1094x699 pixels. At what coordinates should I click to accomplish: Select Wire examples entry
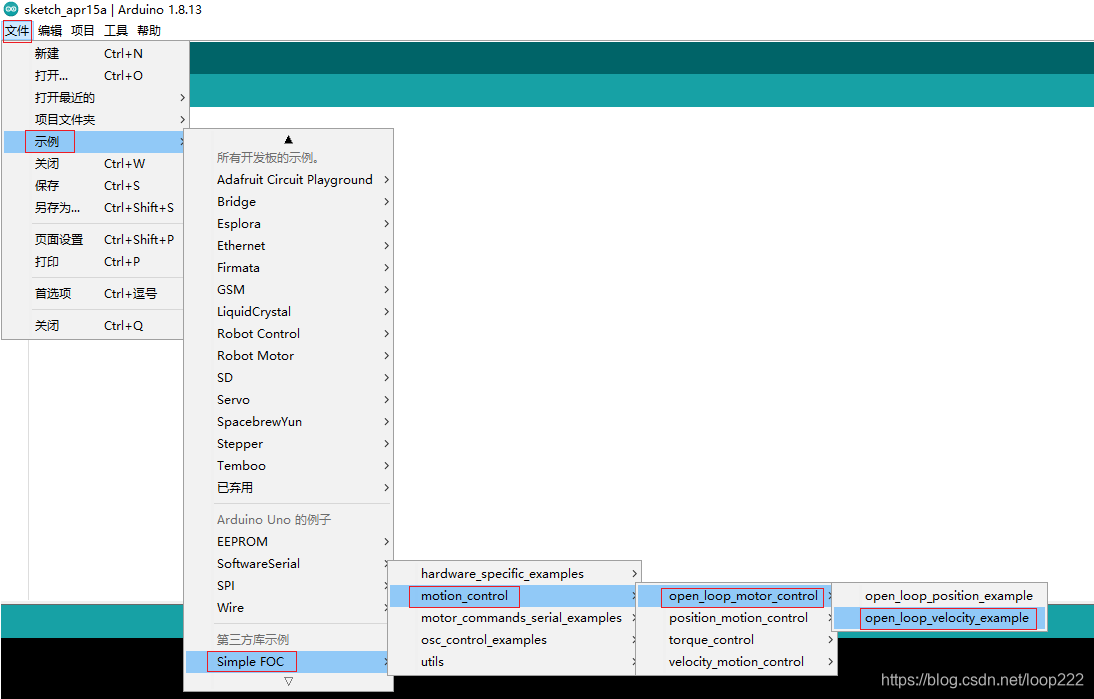(x=288, y=608)
